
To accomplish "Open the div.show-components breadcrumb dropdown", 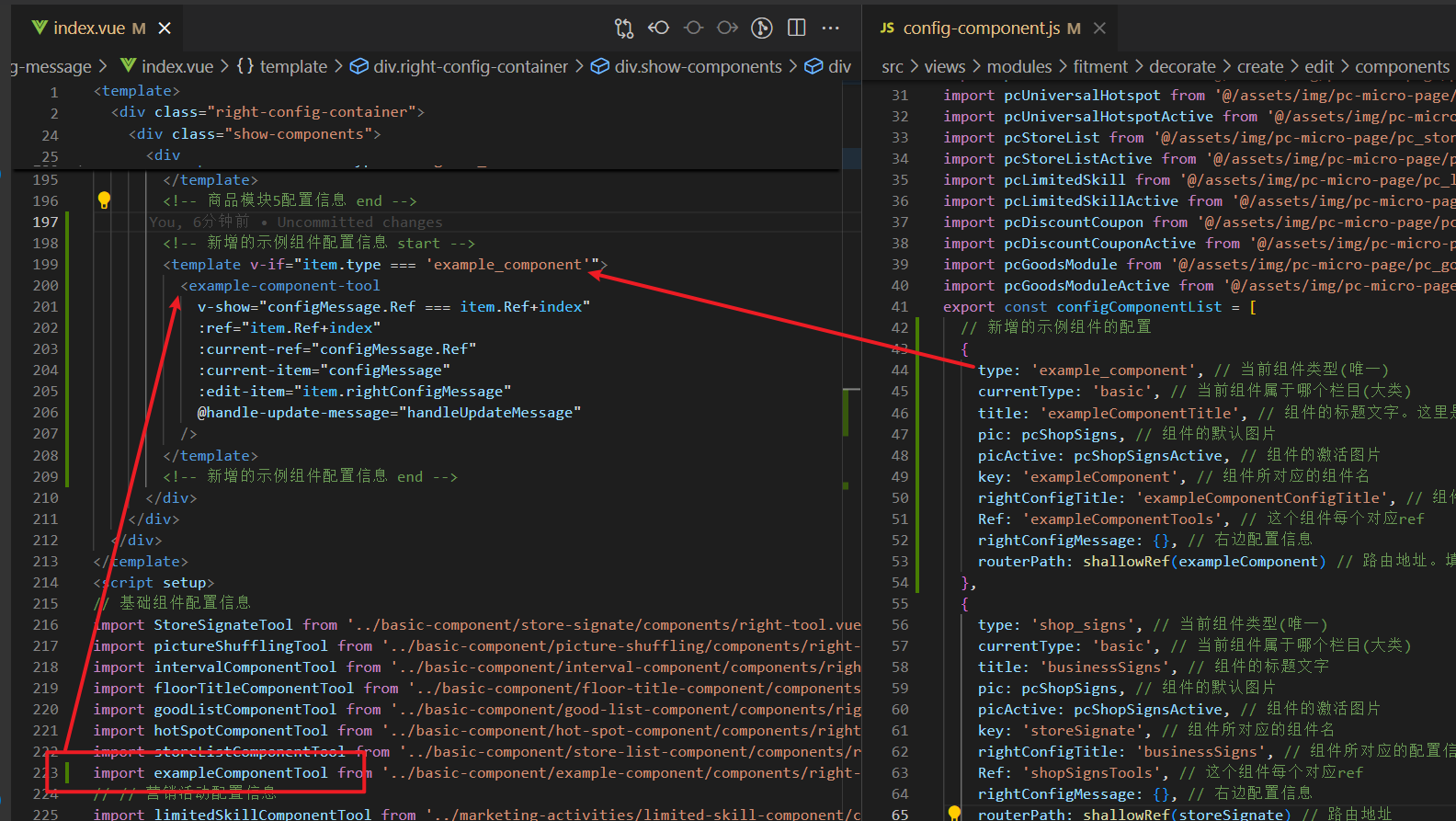I will coord(697,67).
